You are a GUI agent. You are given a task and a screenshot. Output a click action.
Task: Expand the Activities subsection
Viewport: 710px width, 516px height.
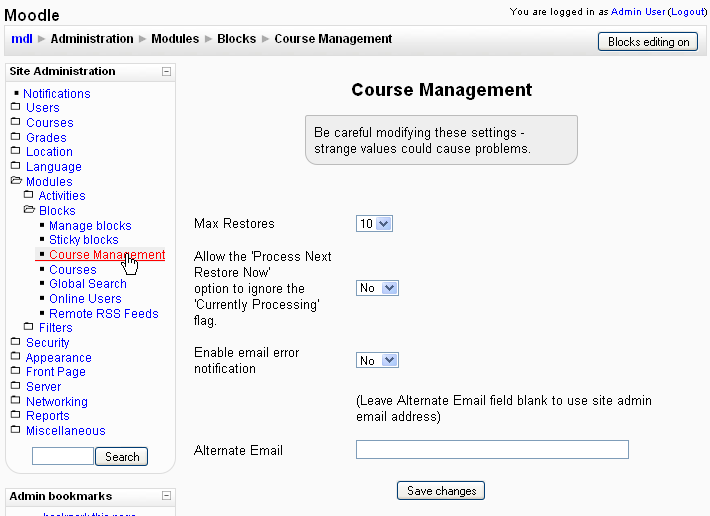tap(62, 196)
